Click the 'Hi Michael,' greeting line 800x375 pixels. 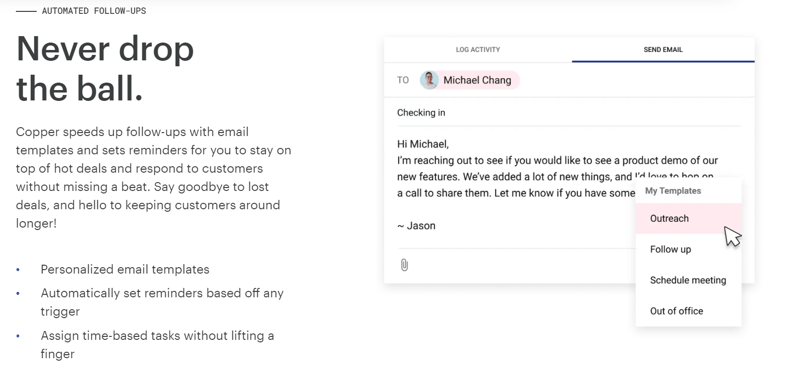(x=423, y=144)
